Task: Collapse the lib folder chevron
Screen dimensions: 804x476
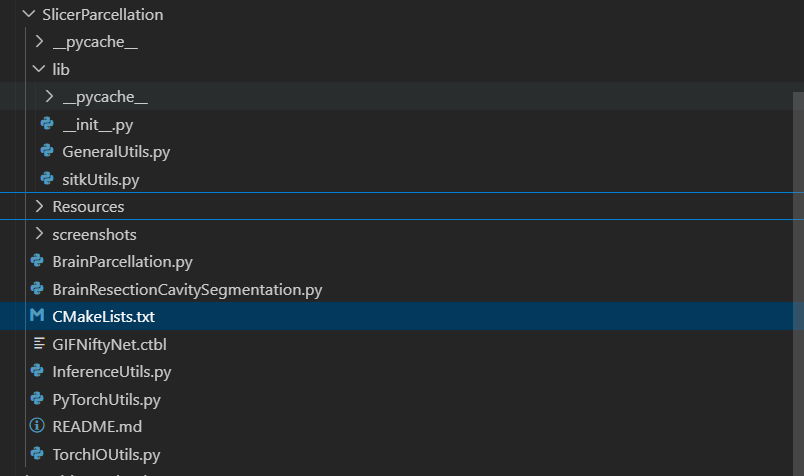Action: click(39, 68)
